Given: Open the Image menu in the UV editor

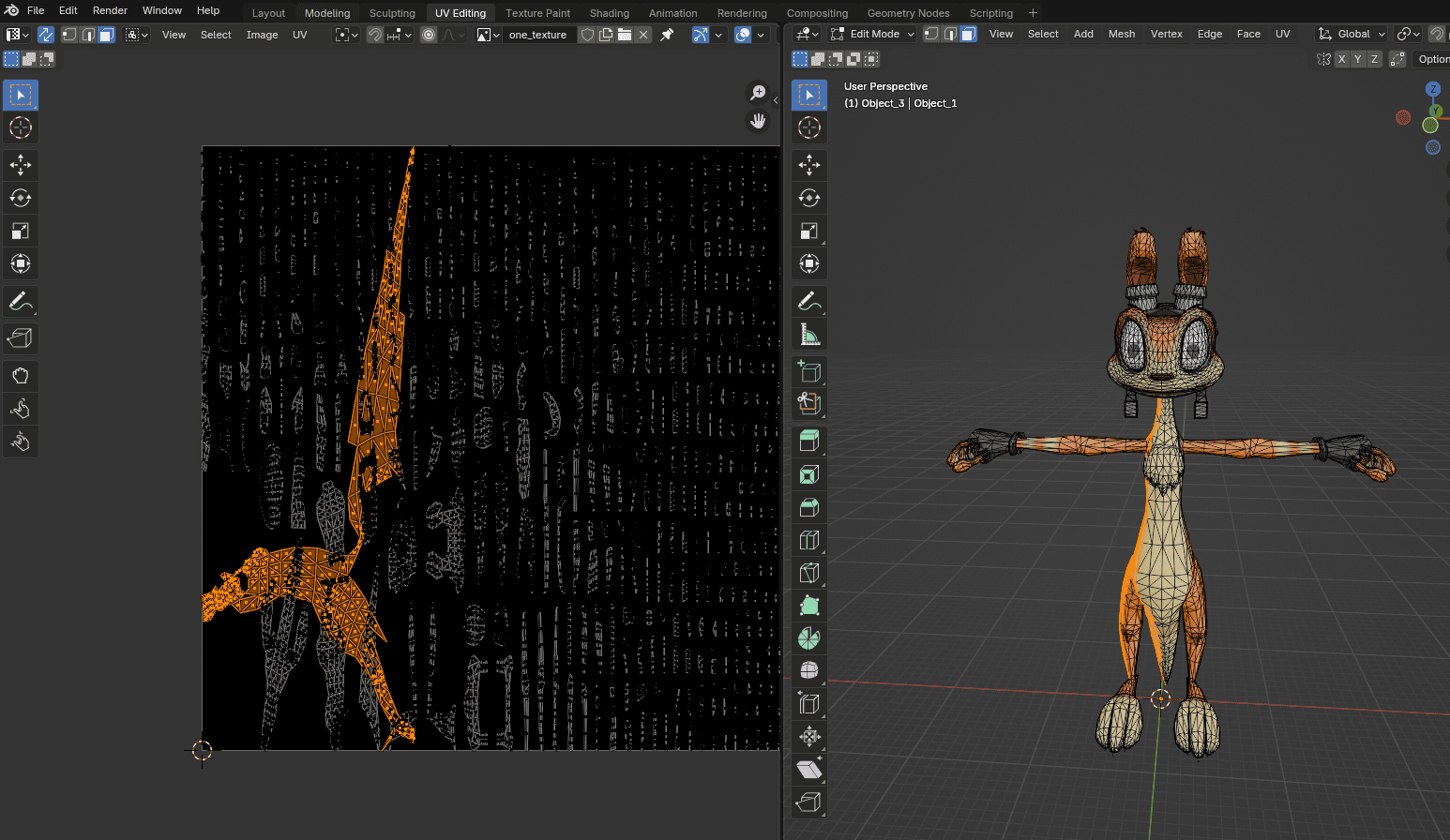Looking at the screenshot, I should coord(262,35).
